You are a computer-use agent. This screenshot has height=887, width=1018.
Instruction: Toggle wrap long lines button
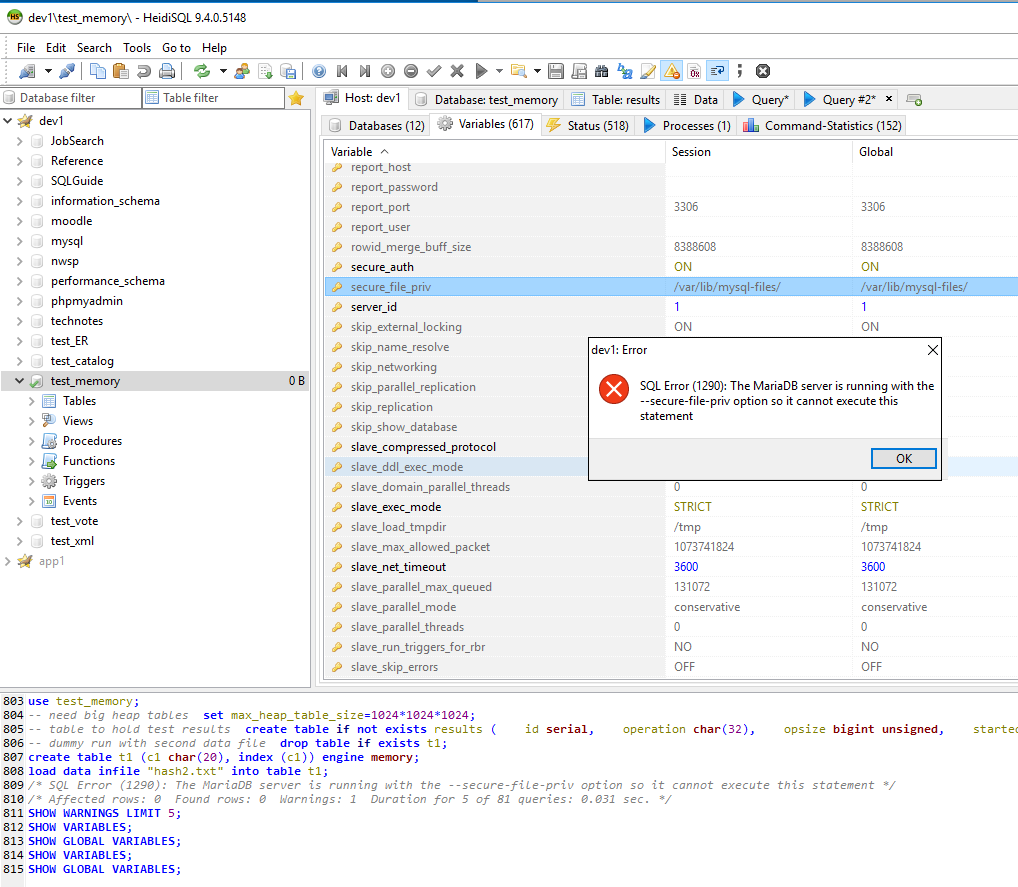coord(717,71)
